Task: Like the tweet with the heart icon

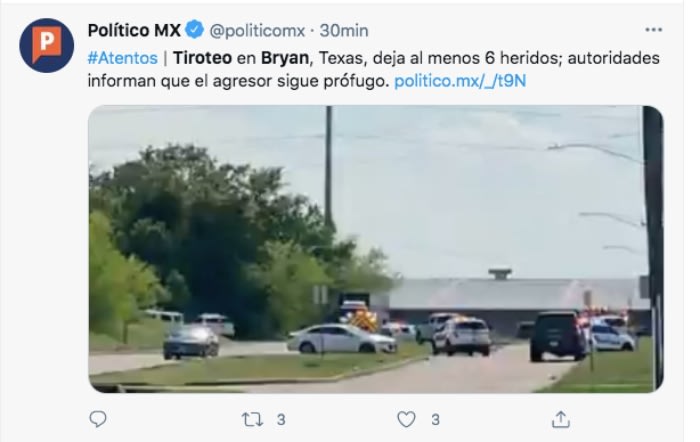Action: 406,420
